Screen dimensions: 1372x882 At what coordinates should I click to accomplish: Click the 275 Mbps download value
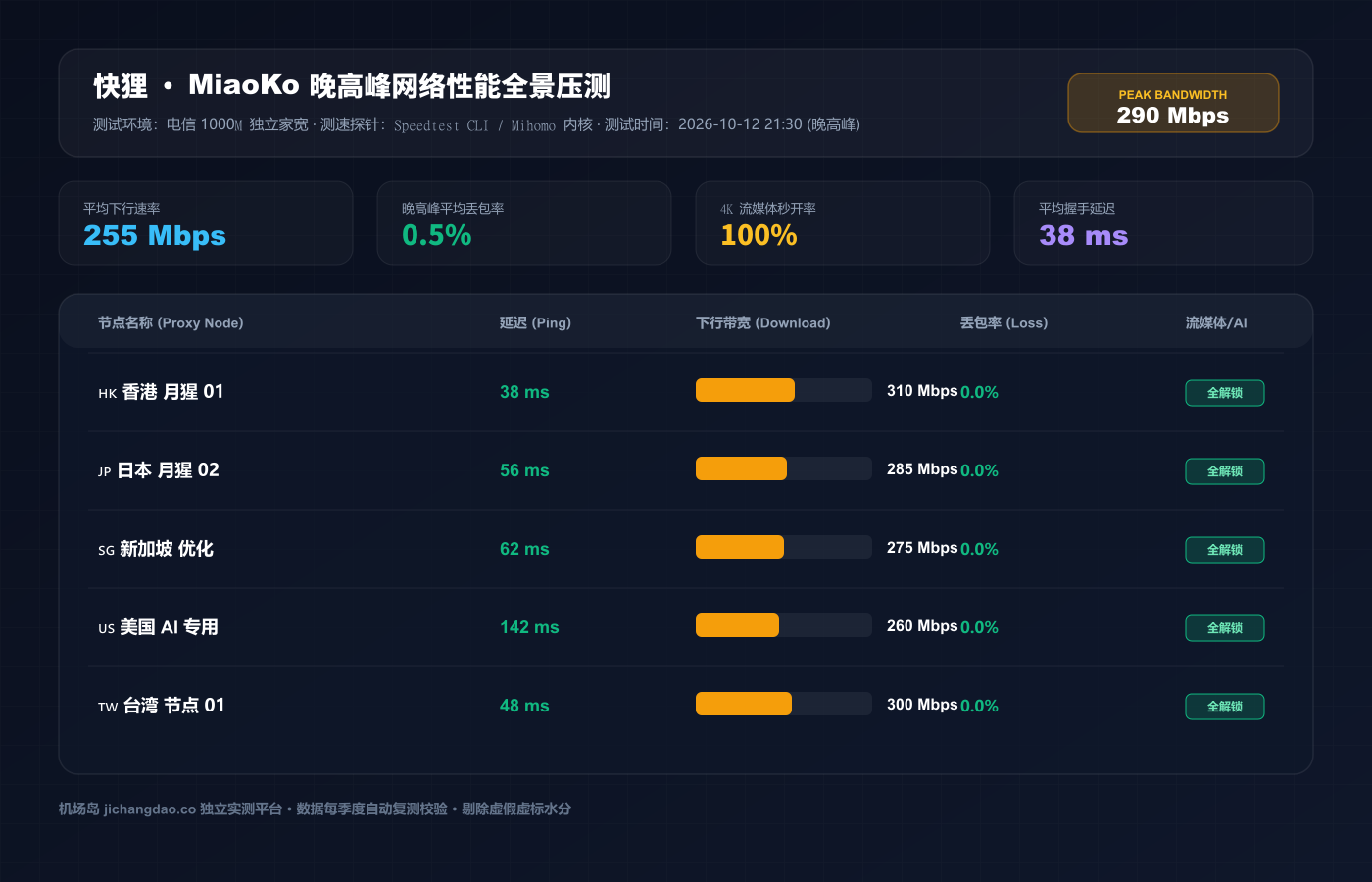point(922,547)
